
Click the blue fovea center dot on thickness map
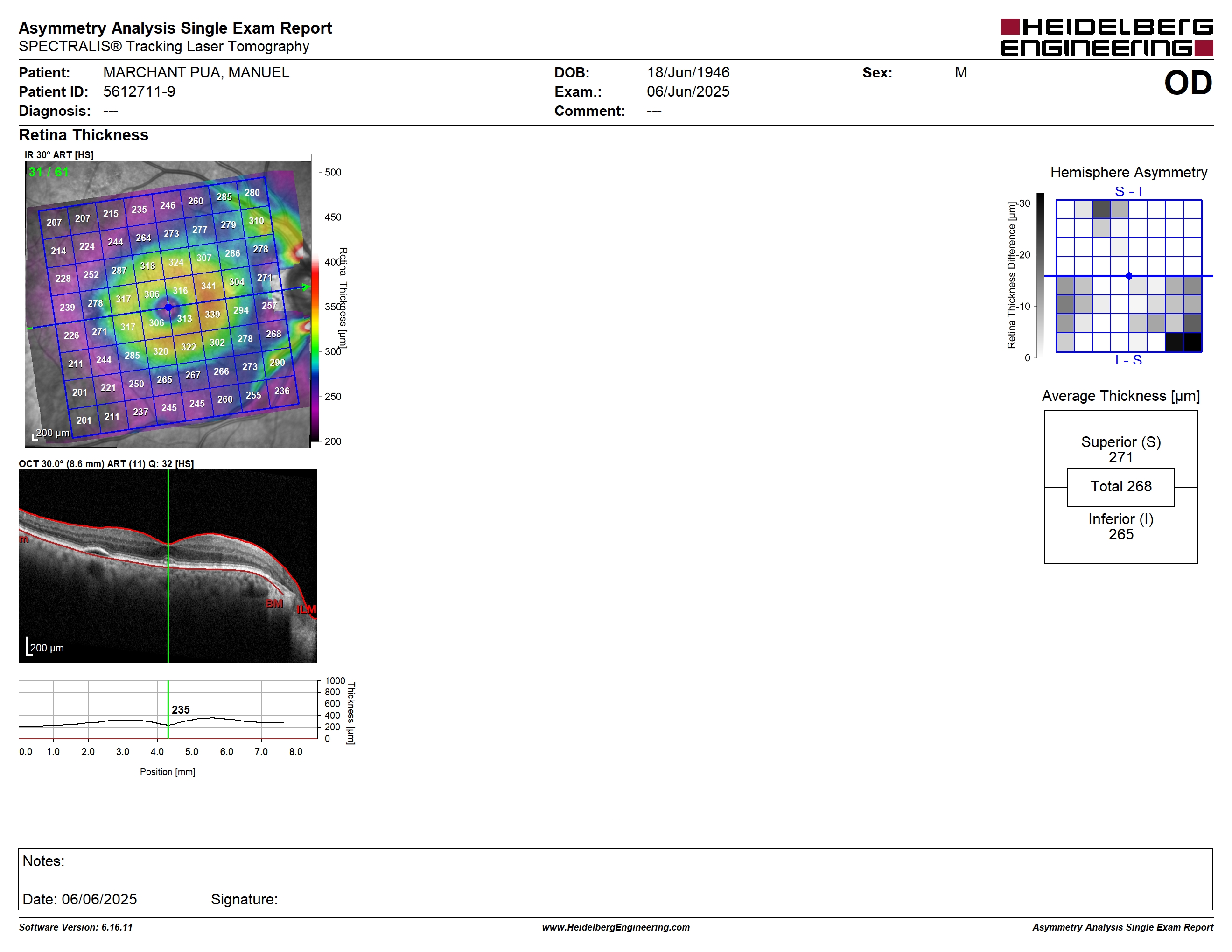pyautogui.click(x=168, y=308)
